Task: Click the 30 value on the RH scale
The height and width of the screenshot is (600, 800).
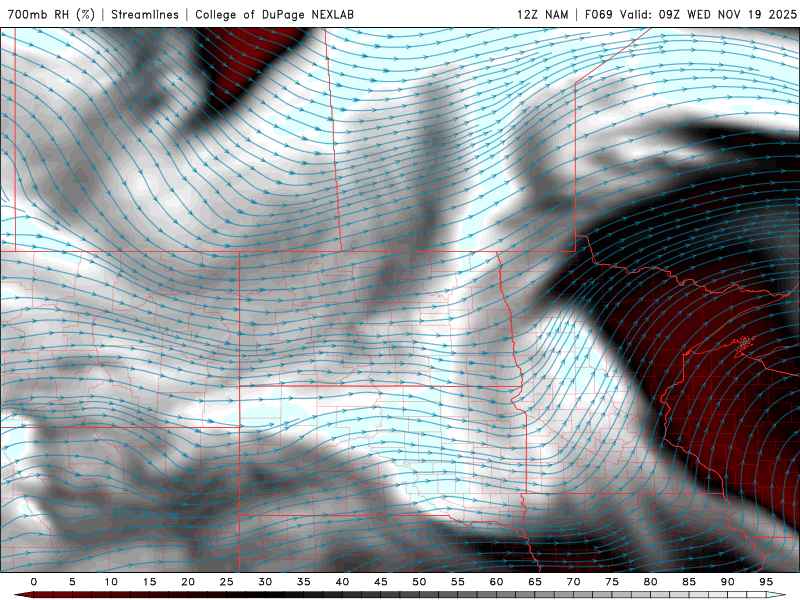Action: pyautogui.click(x=265, y=582)
